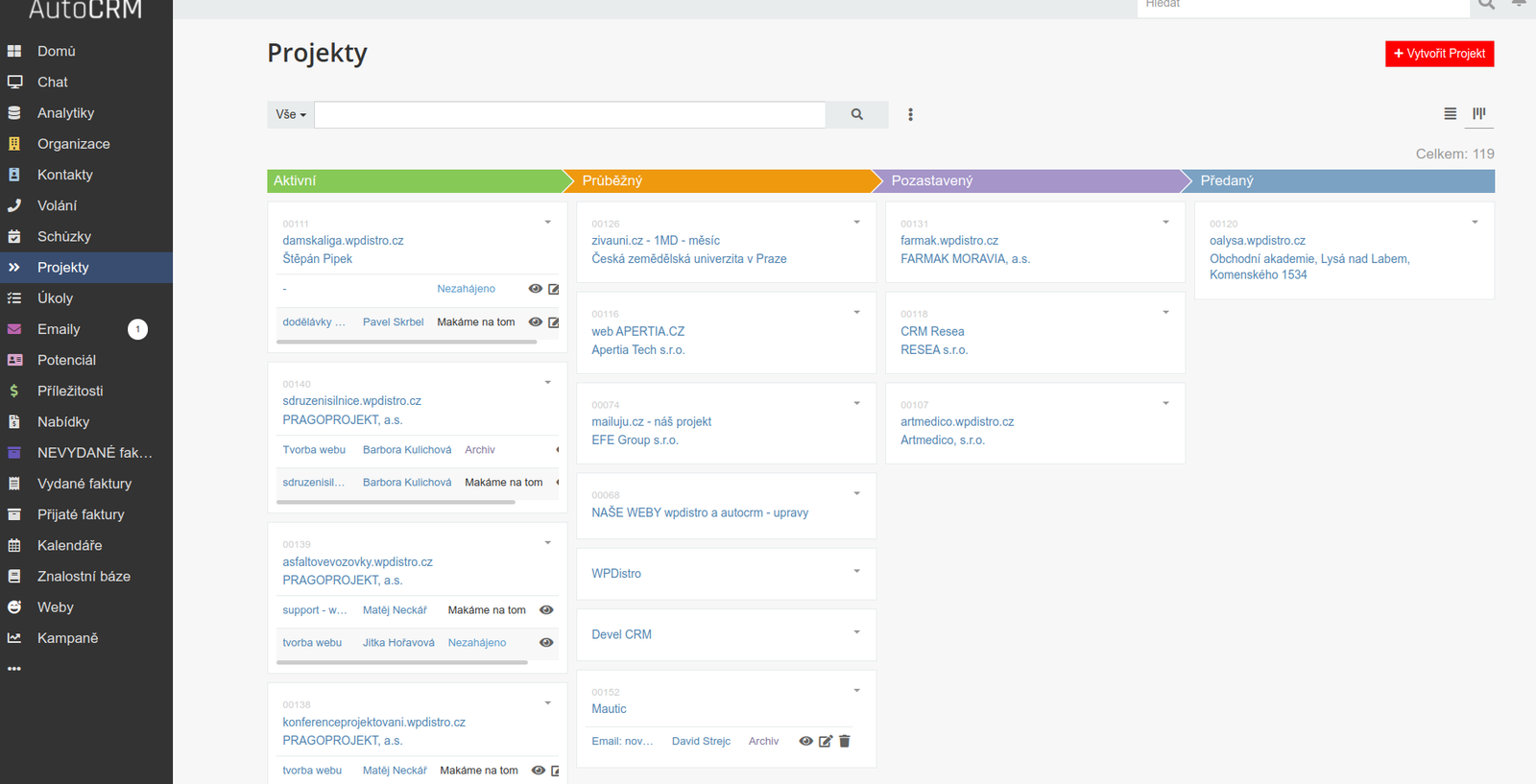View the damskaliga Nezahájeno row
This screenshot has height=784, width=1536.
[x=536, y=289]
